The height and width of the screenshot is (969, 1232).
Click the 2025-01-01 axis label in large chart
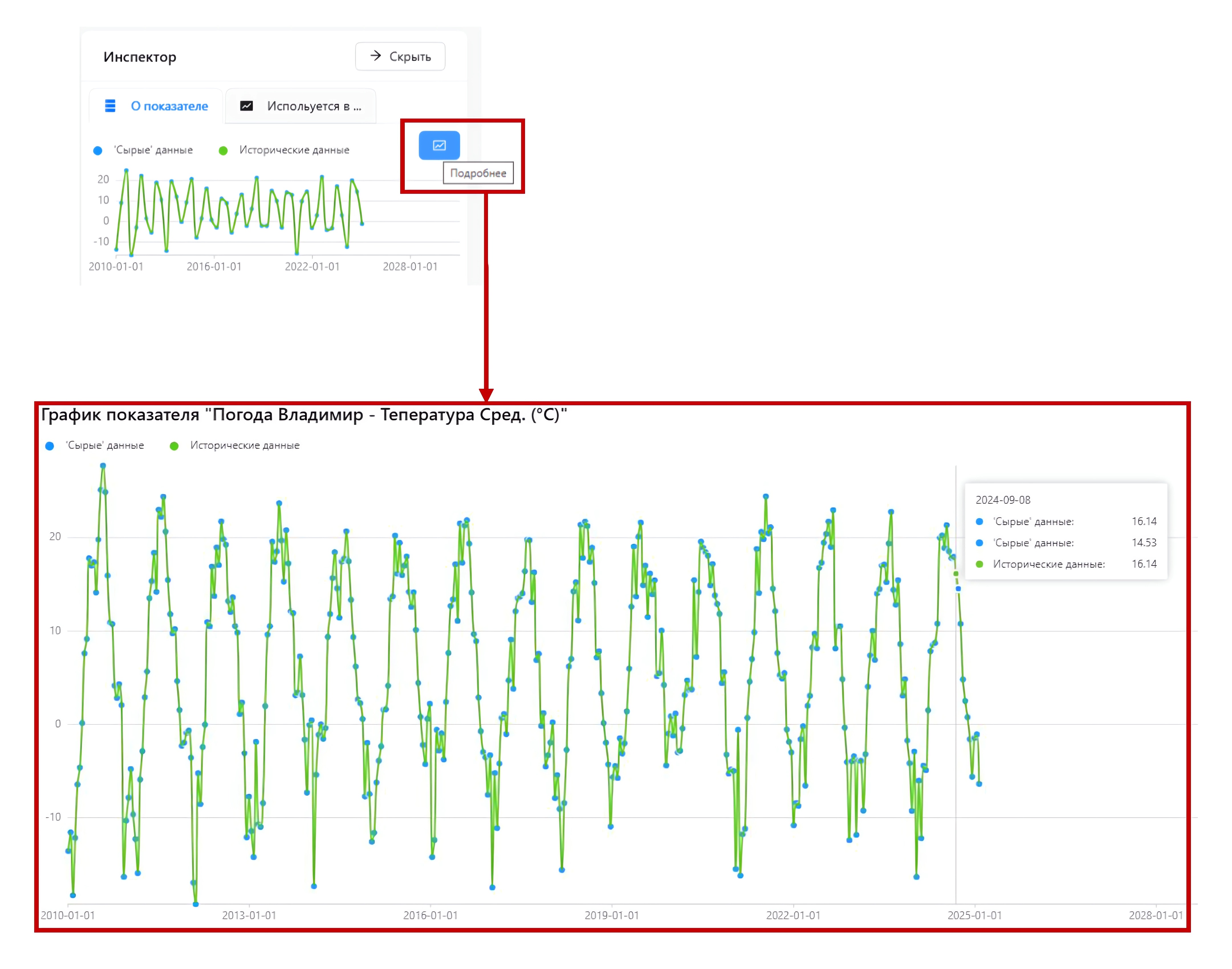[974, 915]
